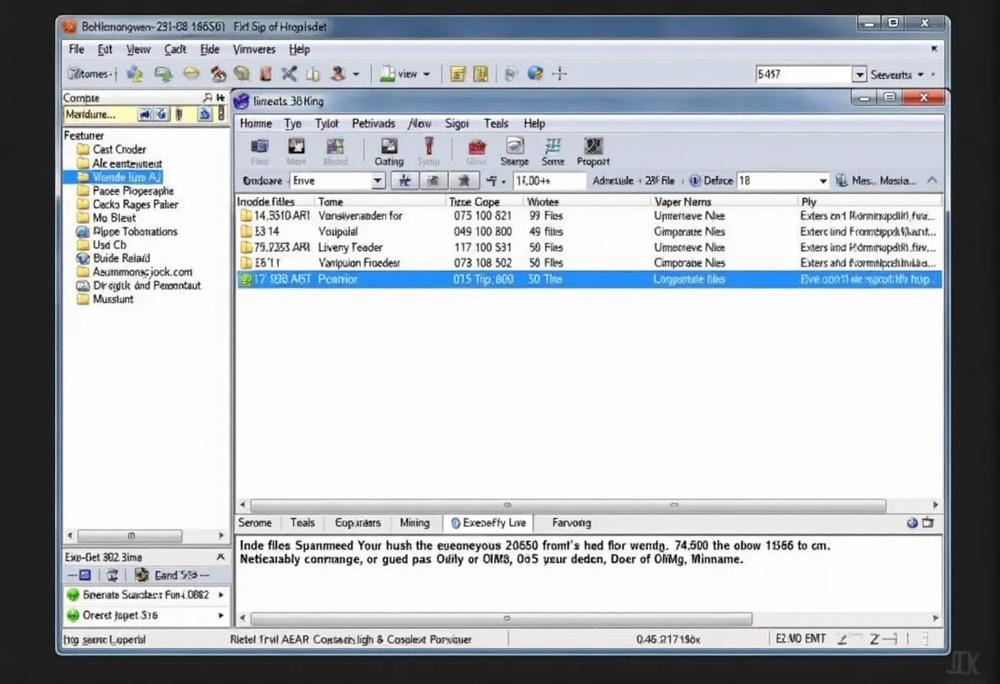
Task: Select the Vanpuion Froedesr row
Action: [589, 263]
